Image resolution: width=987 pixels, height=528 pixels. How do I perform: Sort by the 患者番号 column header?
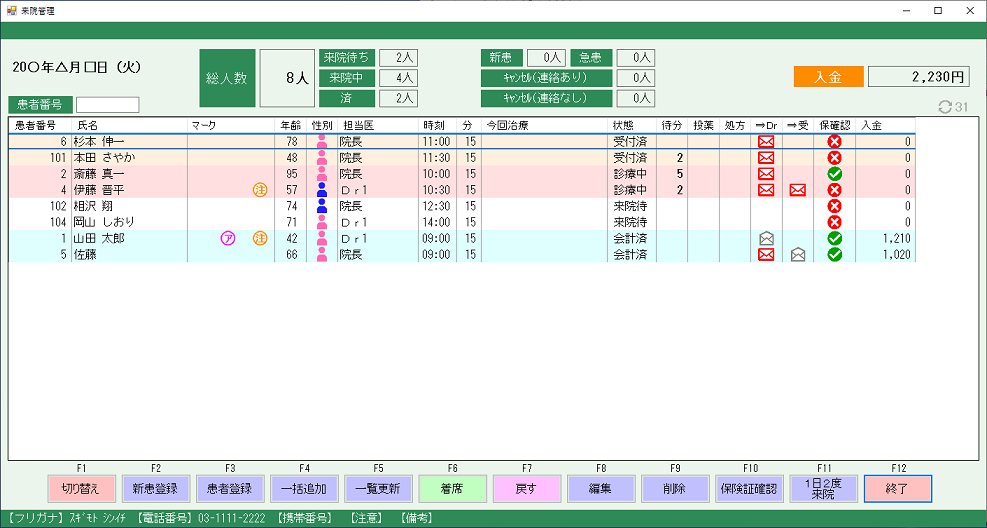pos(36,126)
